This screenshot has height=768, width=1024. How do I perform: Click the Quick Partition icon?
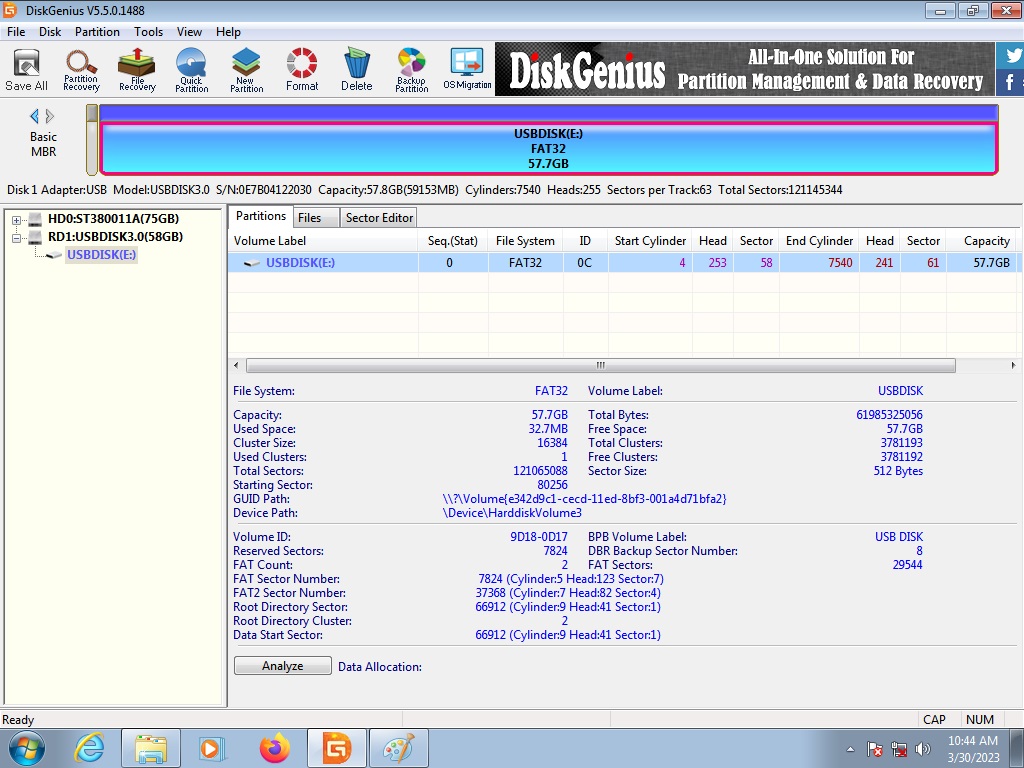[191, 69]
